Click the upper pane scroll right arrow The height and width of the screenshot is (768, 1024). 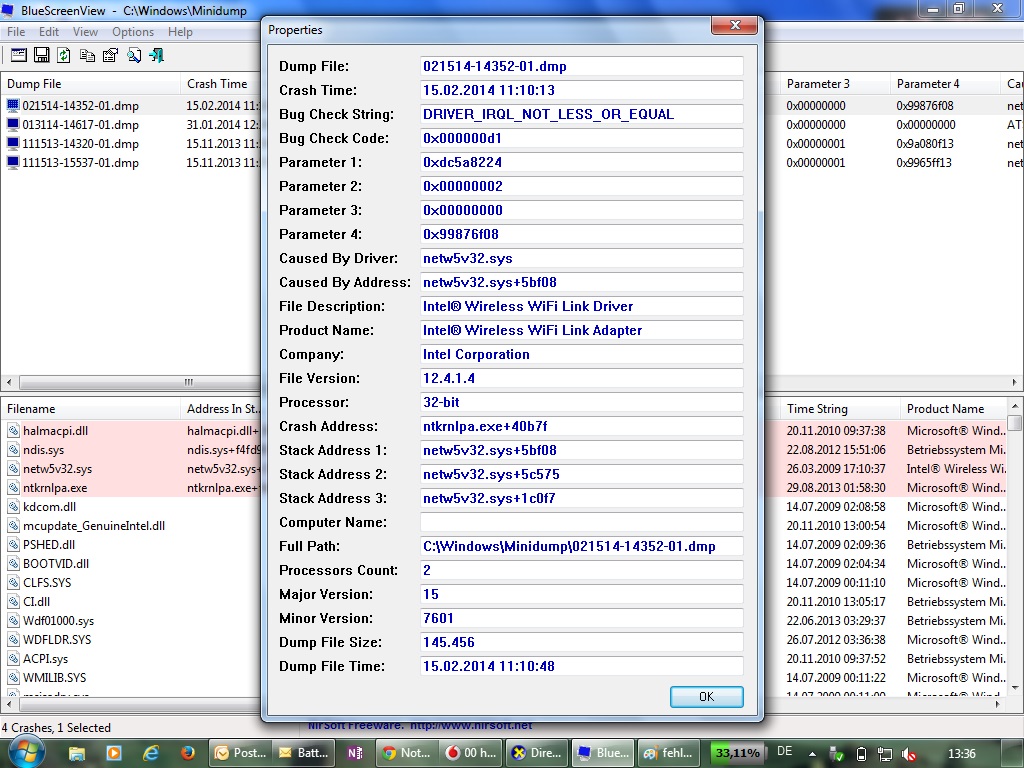point(1014,382)
